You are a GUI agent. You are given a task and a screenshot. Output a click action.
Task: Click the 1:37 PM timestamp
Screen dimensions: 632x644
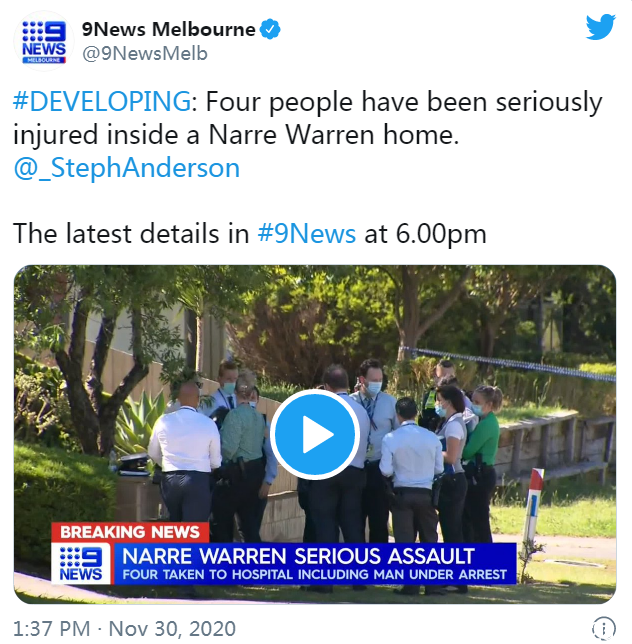point(52,628)
